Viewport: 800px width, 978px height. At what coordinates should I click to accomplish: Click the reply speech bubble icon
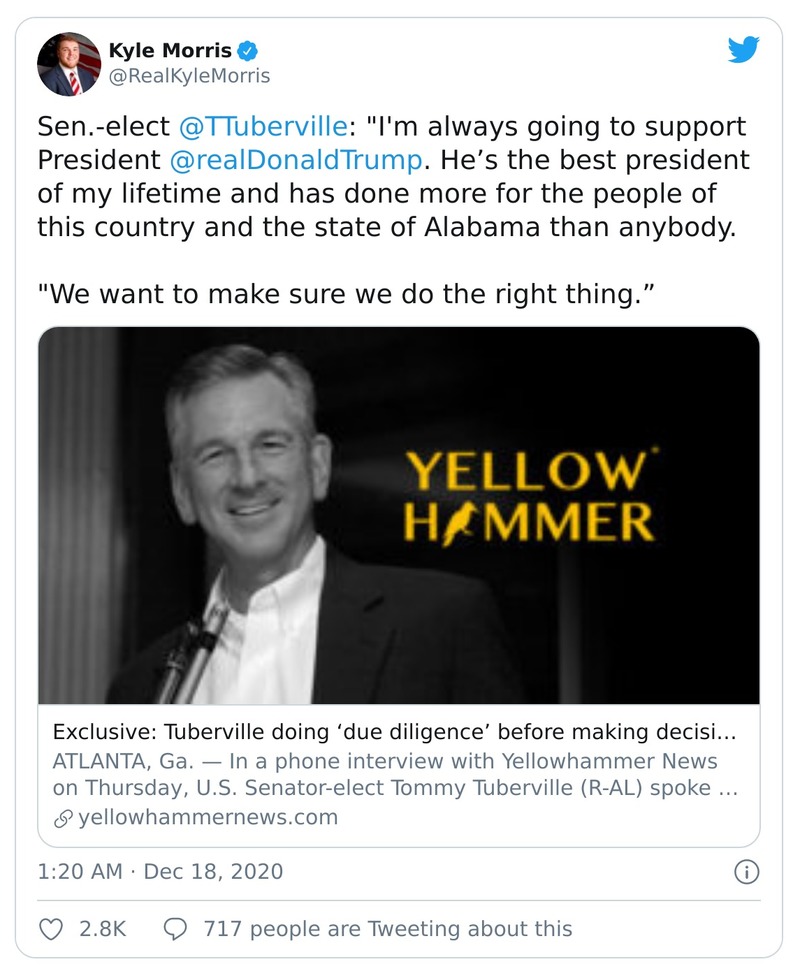[x=175, y=929]
